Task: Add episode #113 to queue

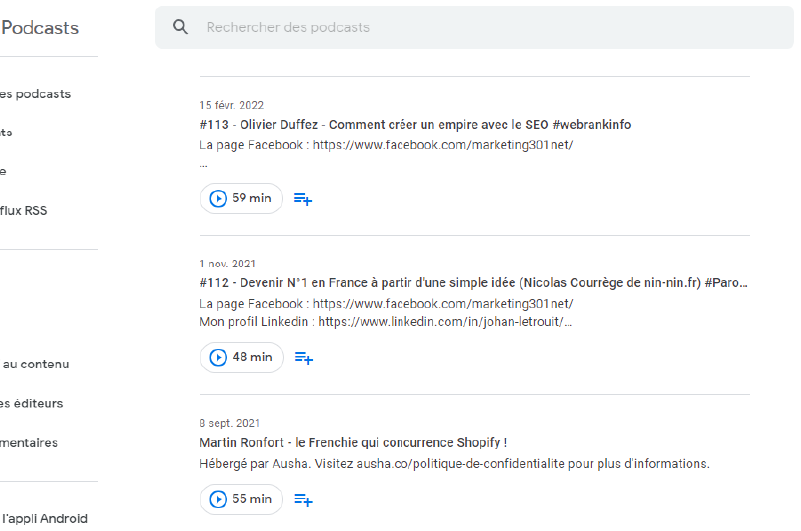Action: 303,199
